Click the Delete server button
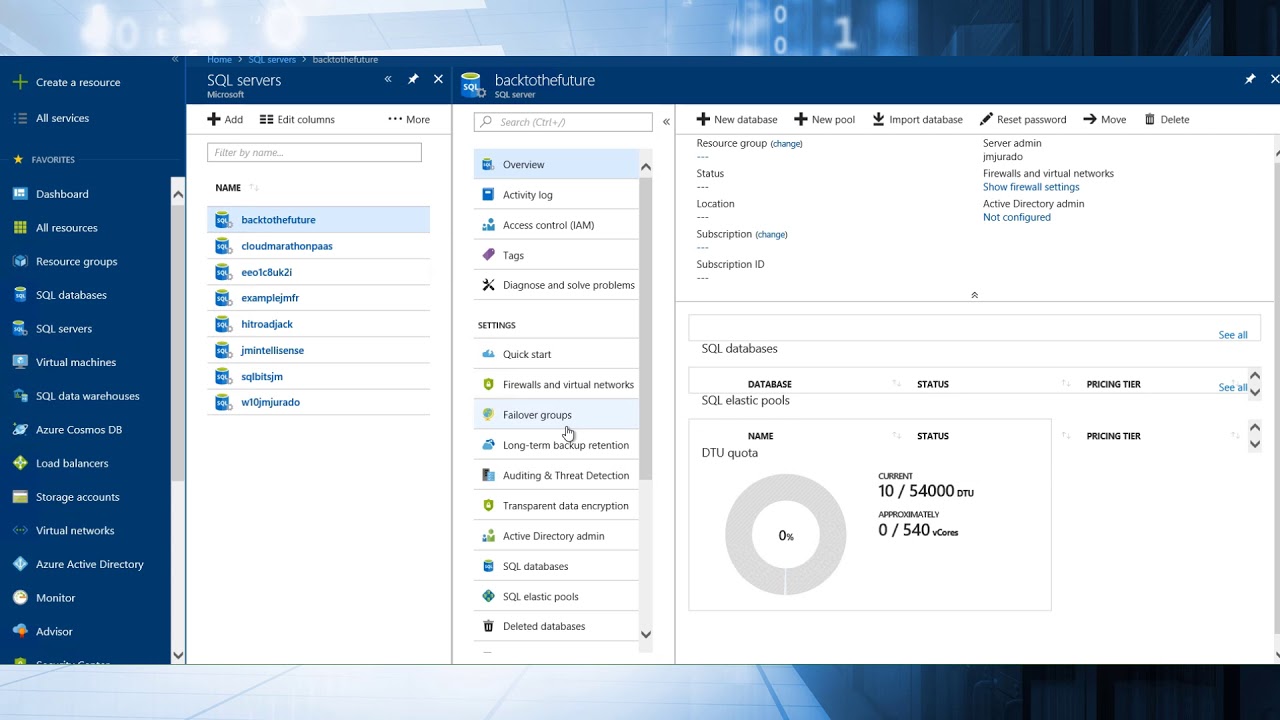Viewport: 1280px width, 720px height. click(x=1167, y=119)
